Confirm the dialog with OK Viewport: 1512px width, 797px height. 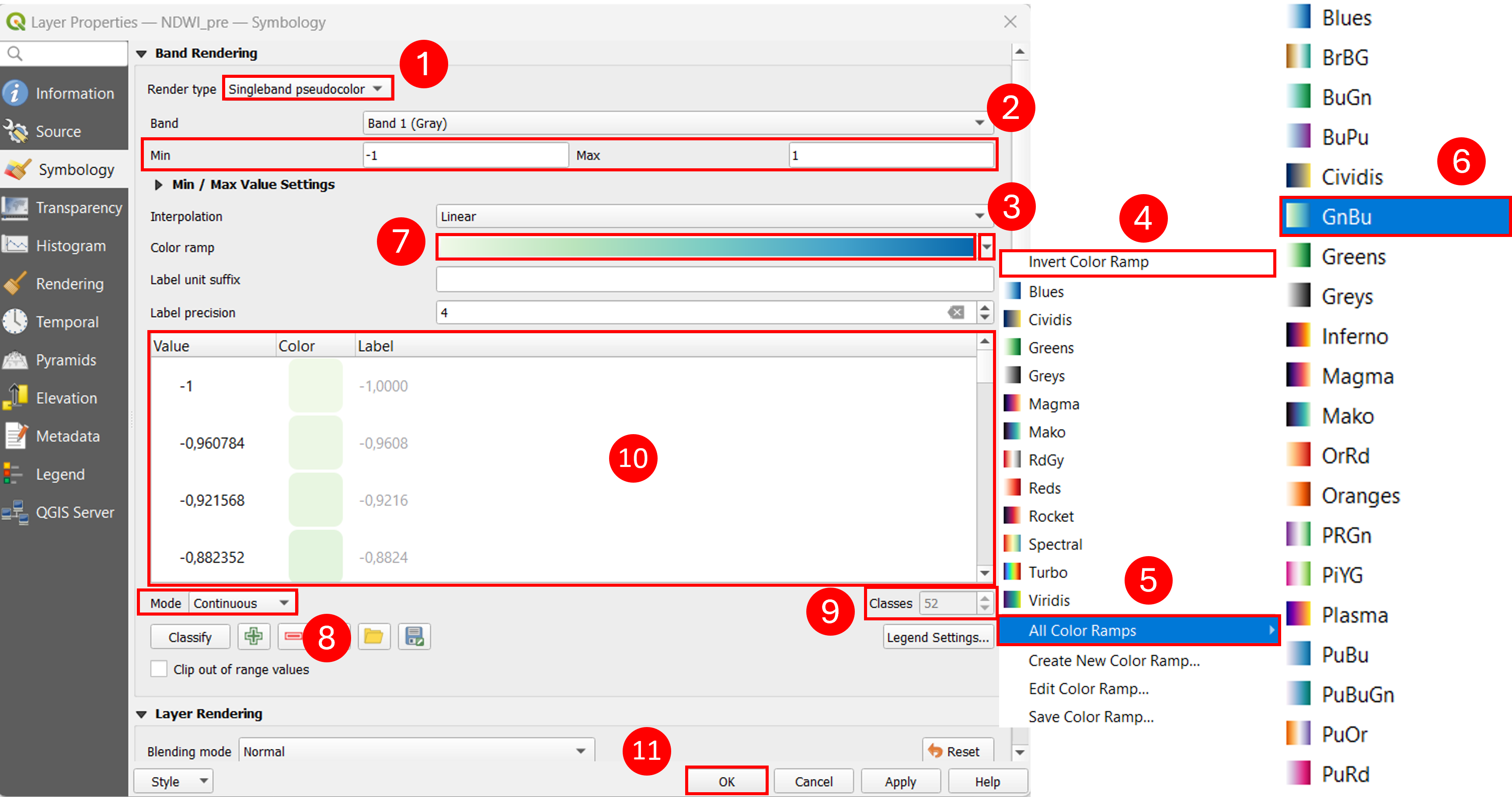(x=726, y=781)
